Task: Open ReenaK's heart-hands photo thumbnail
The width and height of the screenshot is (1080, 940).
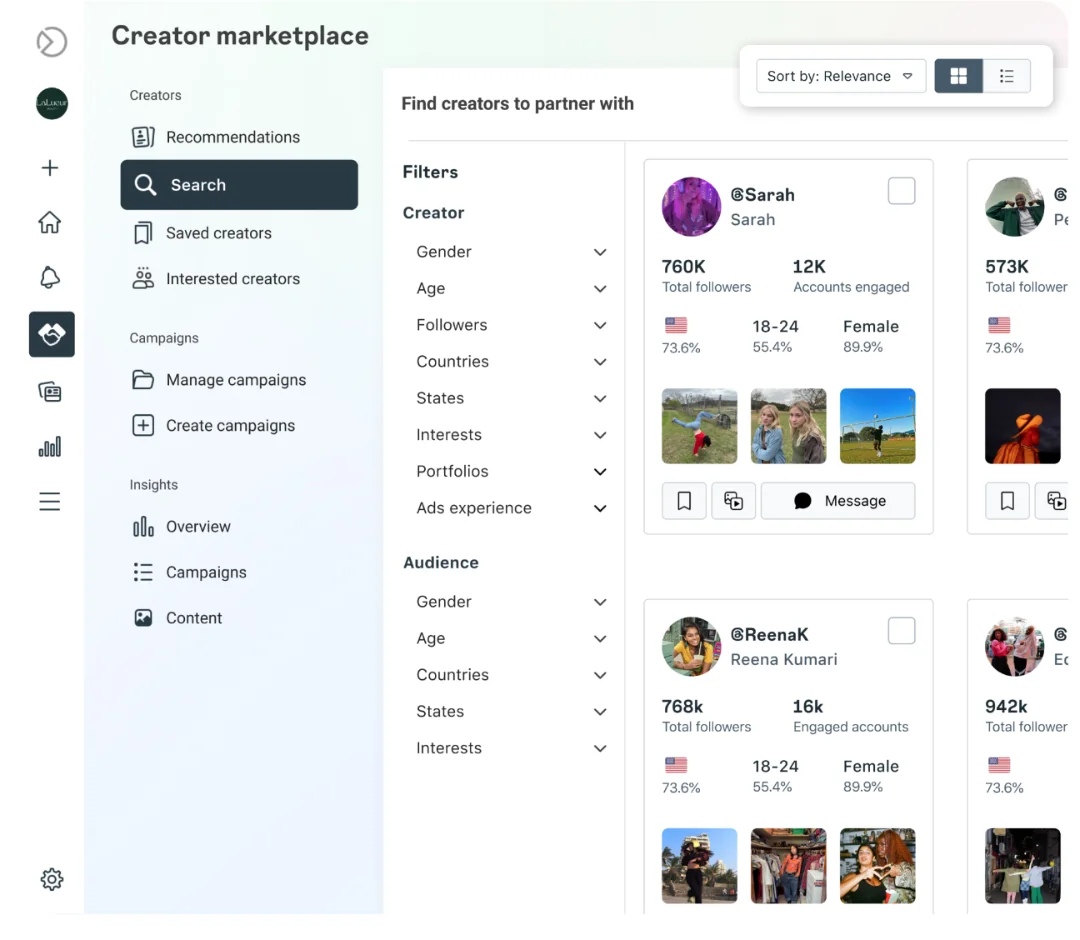Action: (878, 866)
